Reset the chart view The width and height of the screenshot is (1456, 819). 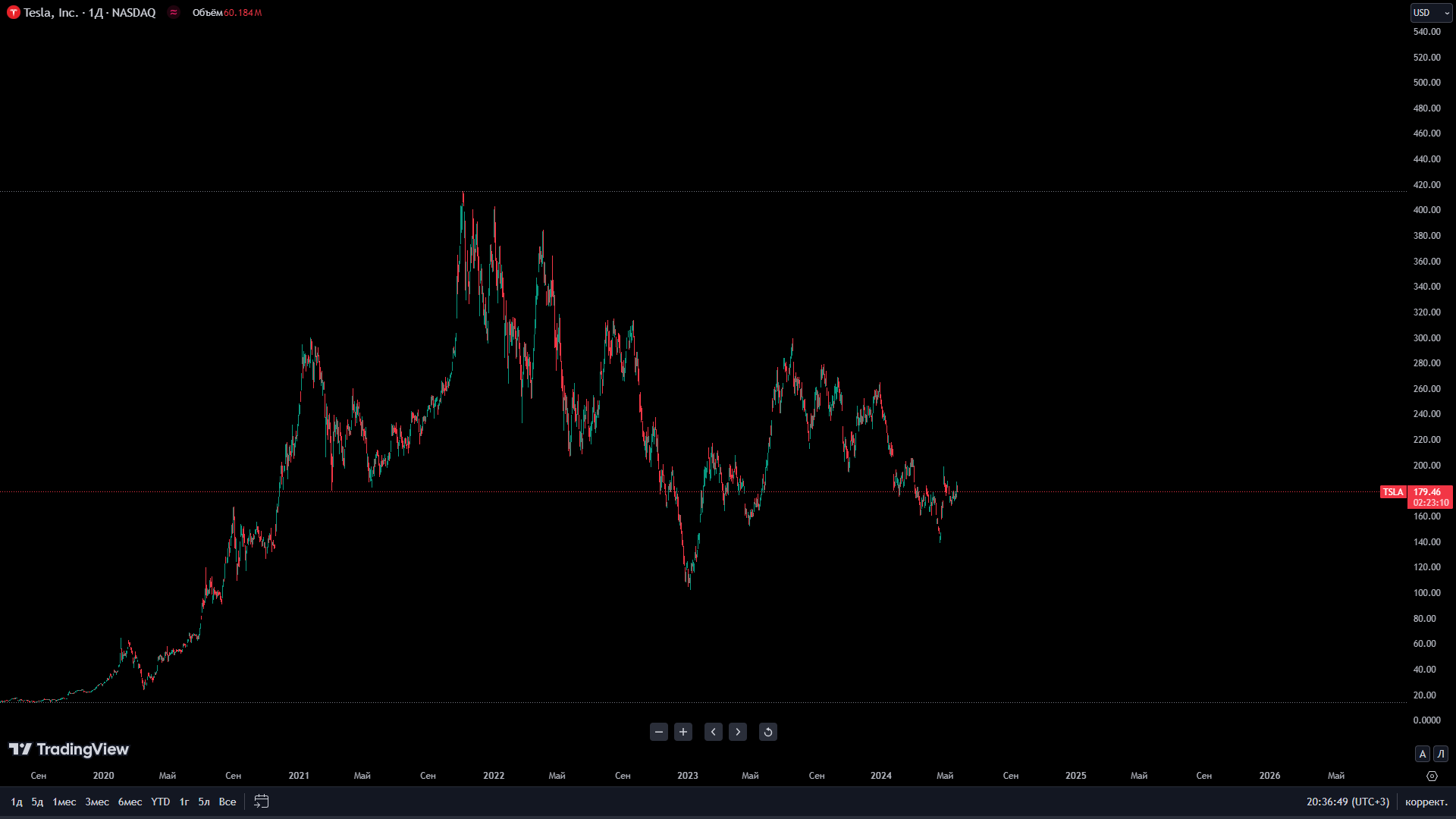point(768,732)
